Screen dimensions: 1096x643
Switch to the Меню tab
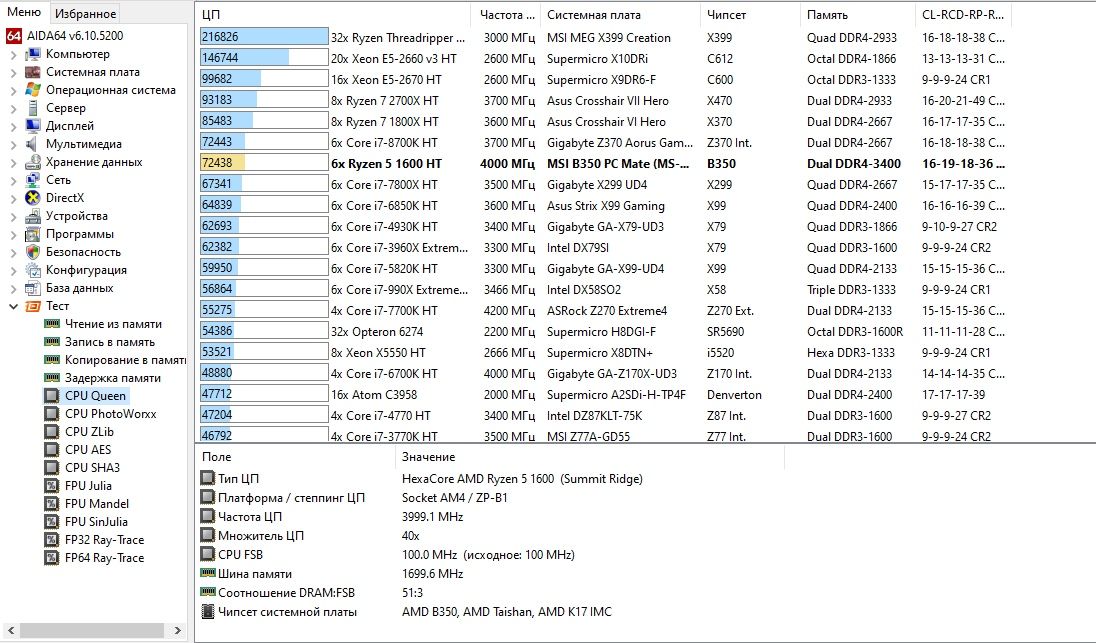coord(24,13)
